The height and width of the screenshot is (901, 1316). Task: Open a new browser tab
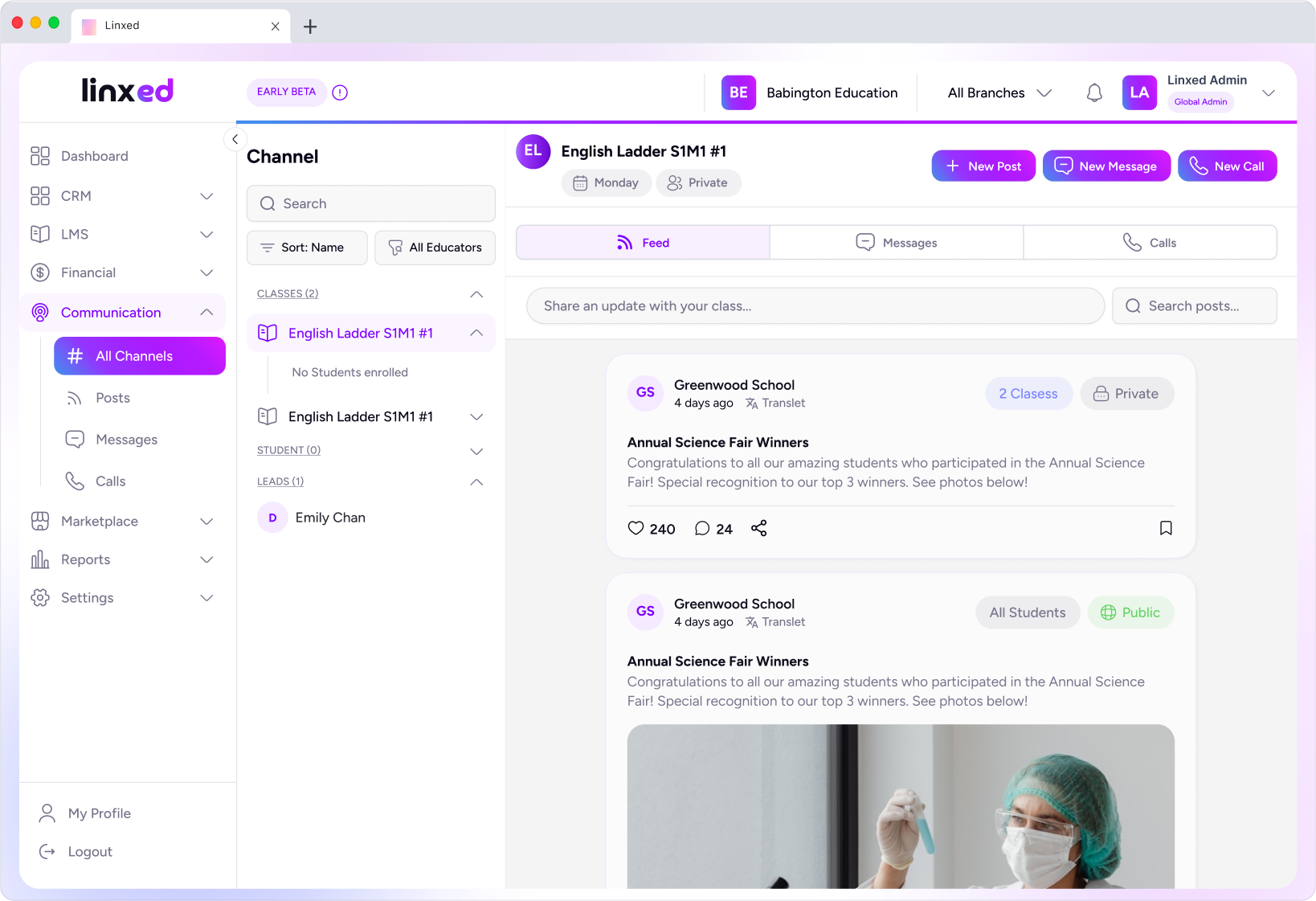click(310, 27)
